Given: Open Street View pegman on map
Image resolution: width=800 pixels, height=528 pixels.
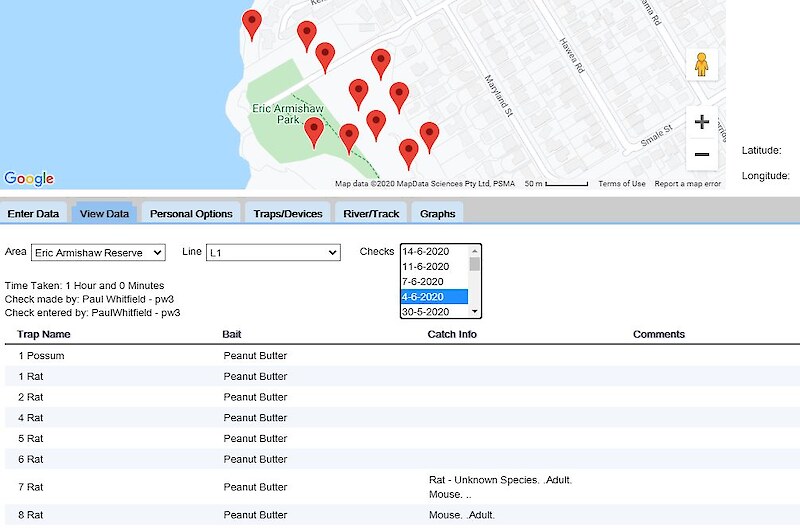Looking at the screenshot, I should coord(702,64).
